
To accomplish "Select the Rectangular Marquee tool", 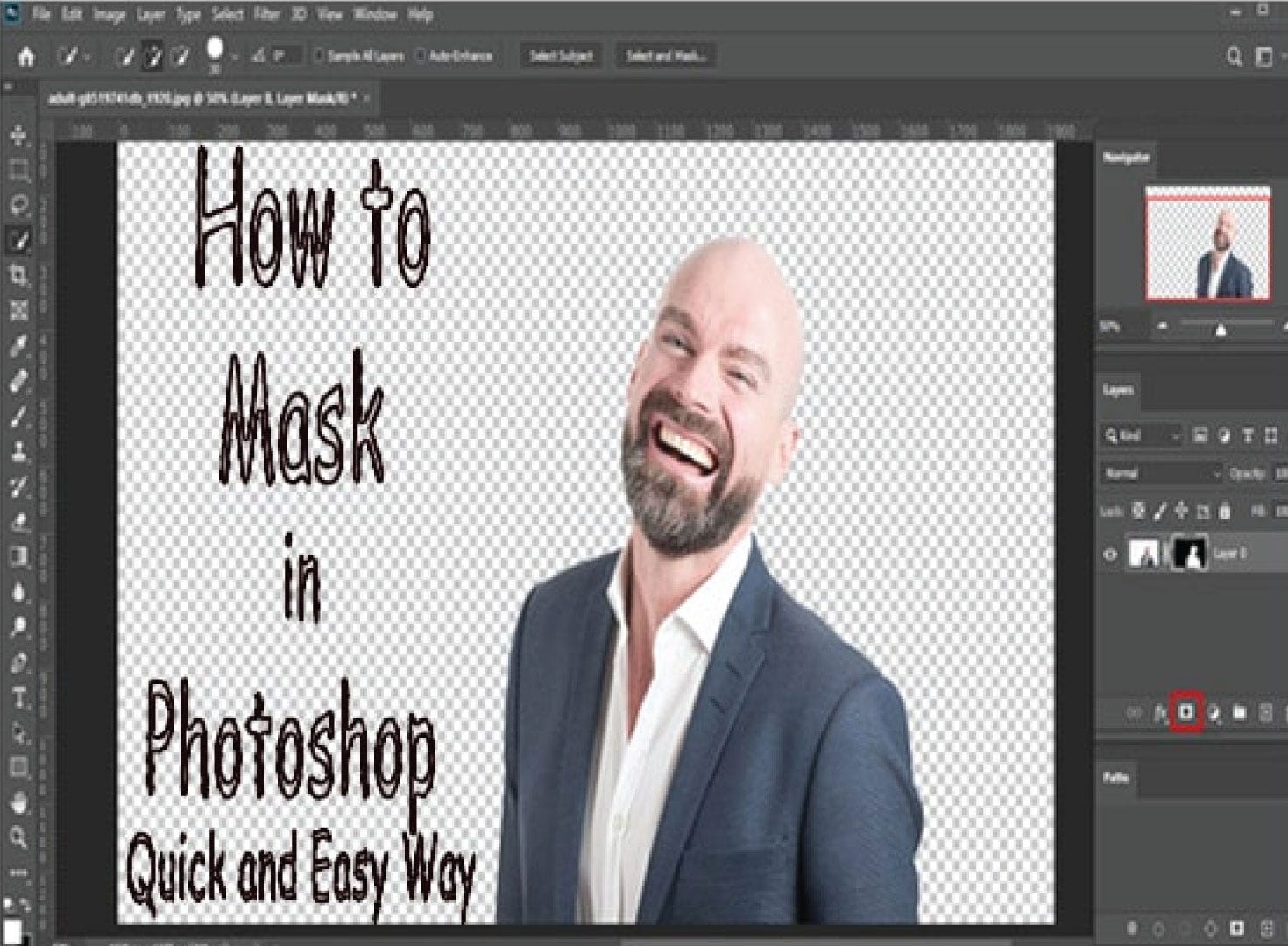I will coord(18,170).
